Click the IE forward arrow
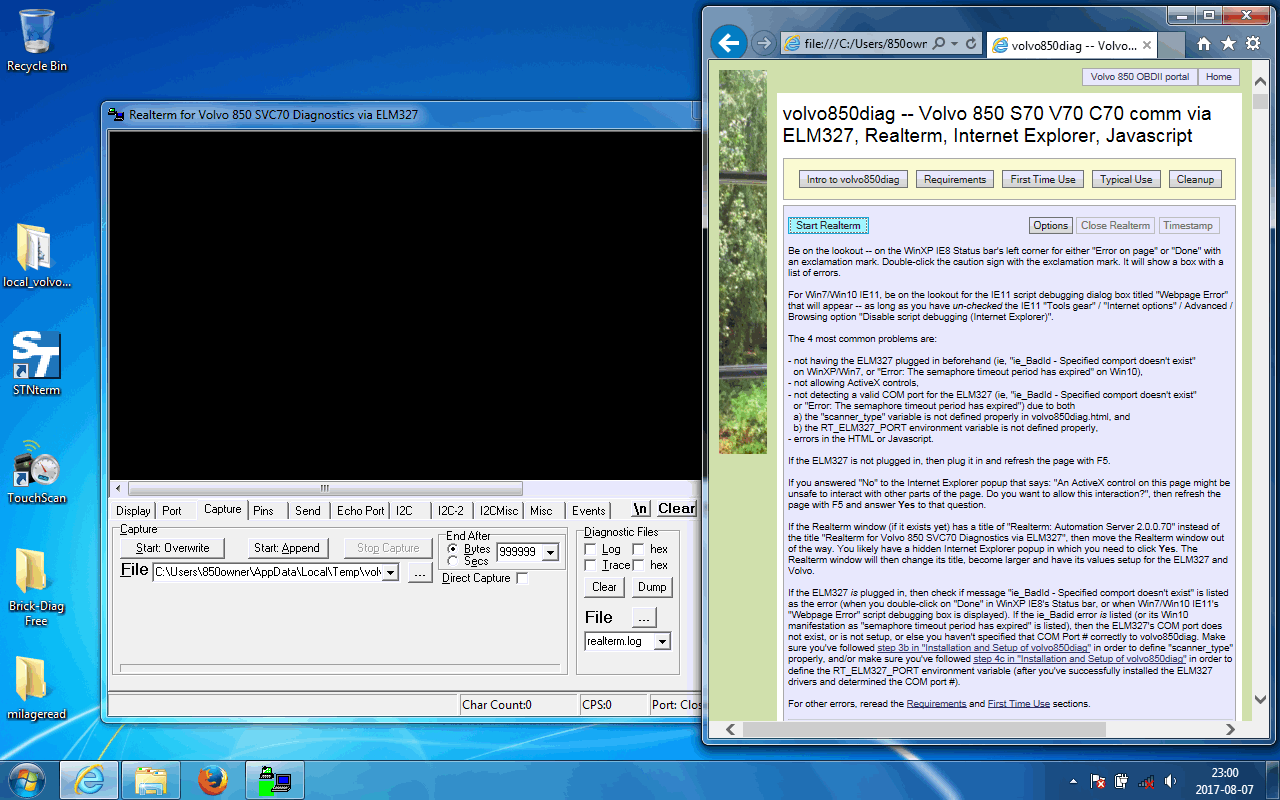Image resolution: width=1280 pixels, height=800 pixels. point(763,43)
